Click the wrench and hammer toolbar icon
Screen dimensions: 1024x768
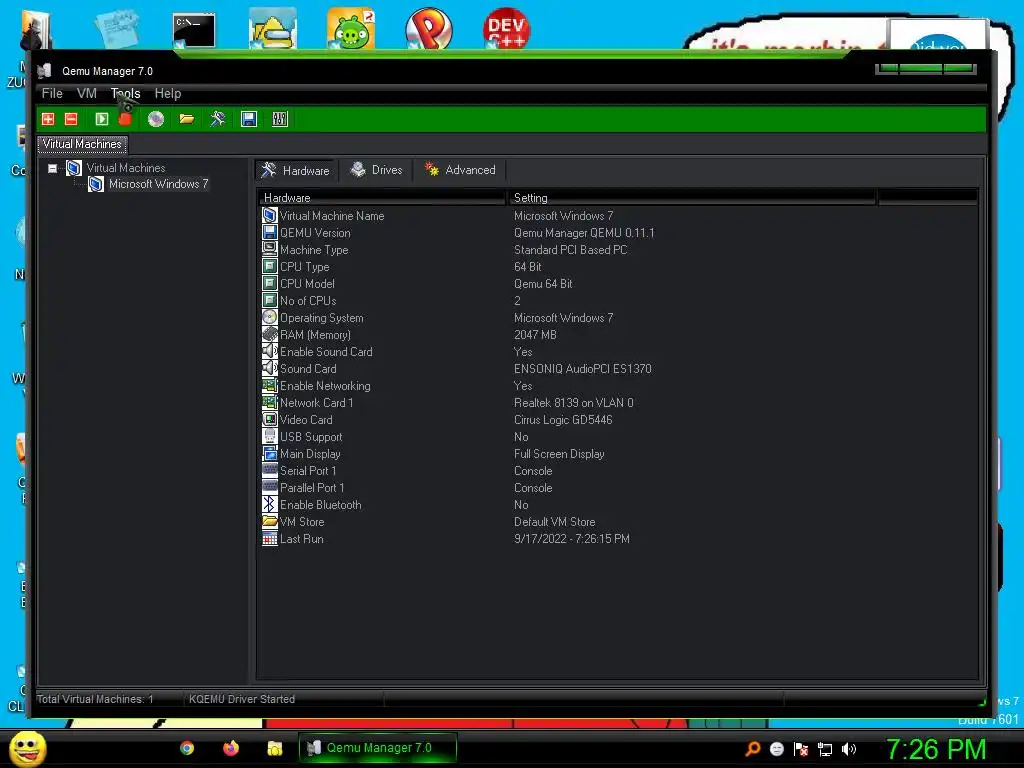pos(217,119)
